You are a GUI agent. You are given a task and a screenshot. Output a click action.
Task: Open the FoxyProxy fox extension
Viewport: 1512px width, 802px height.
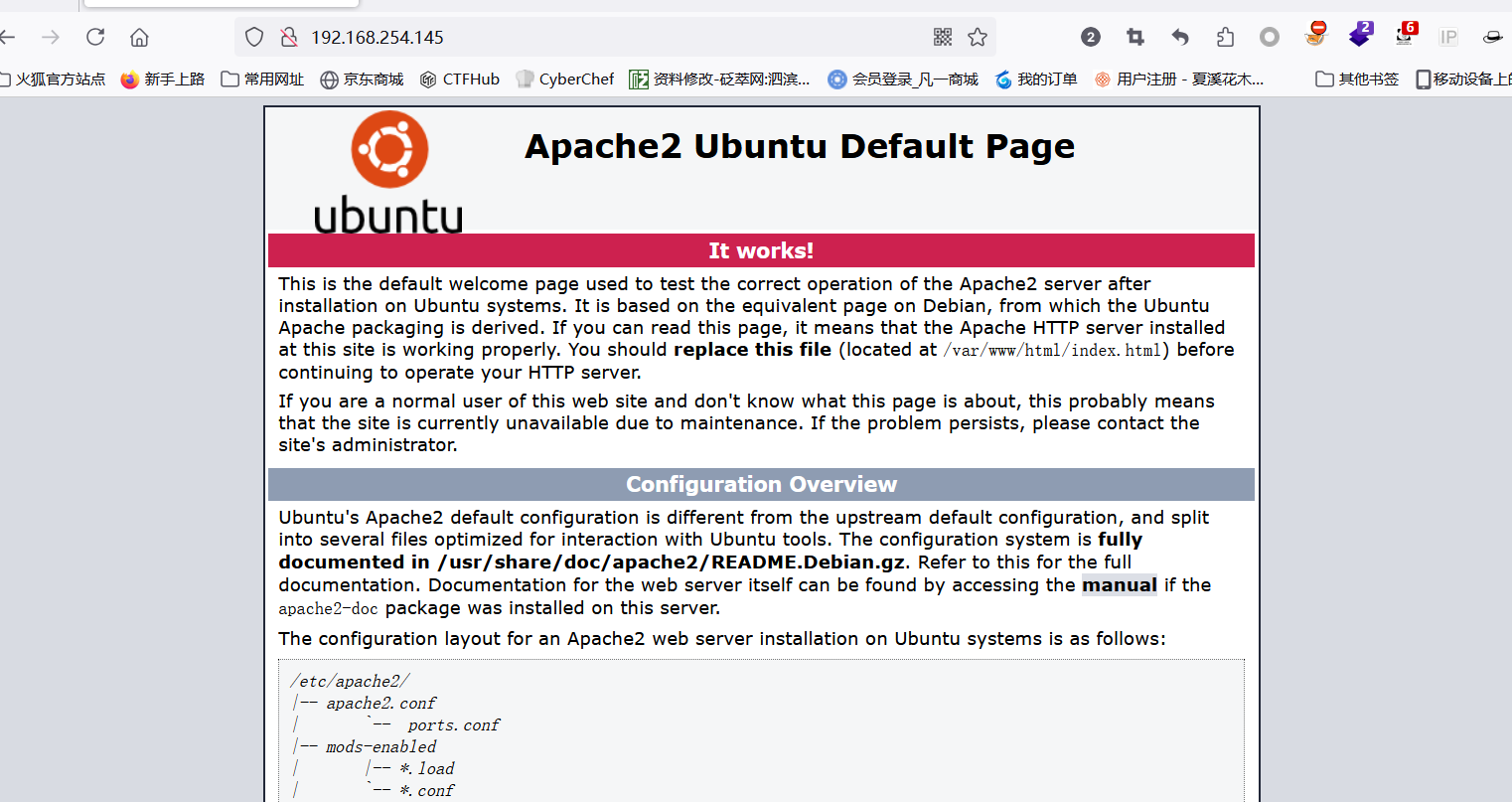[x=1316, y=34]
